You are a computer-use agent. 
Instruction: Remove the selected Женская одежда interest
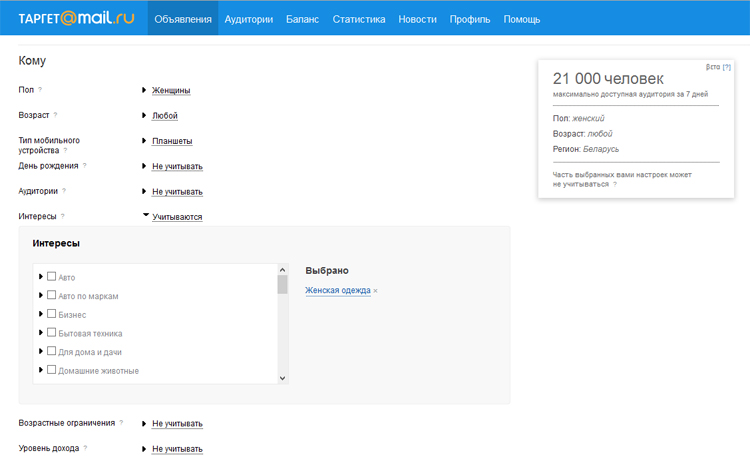375,291
